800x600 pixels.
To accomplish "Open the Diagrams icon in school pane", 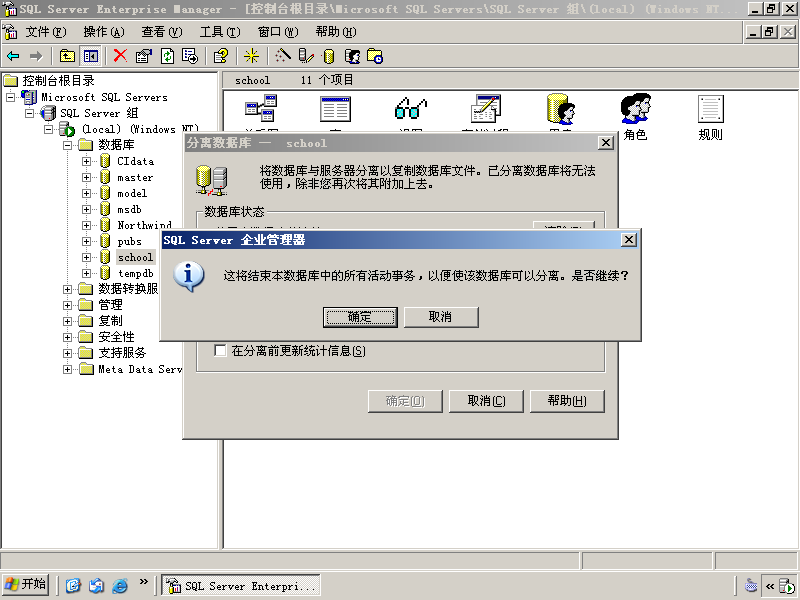I will point(261,108).
